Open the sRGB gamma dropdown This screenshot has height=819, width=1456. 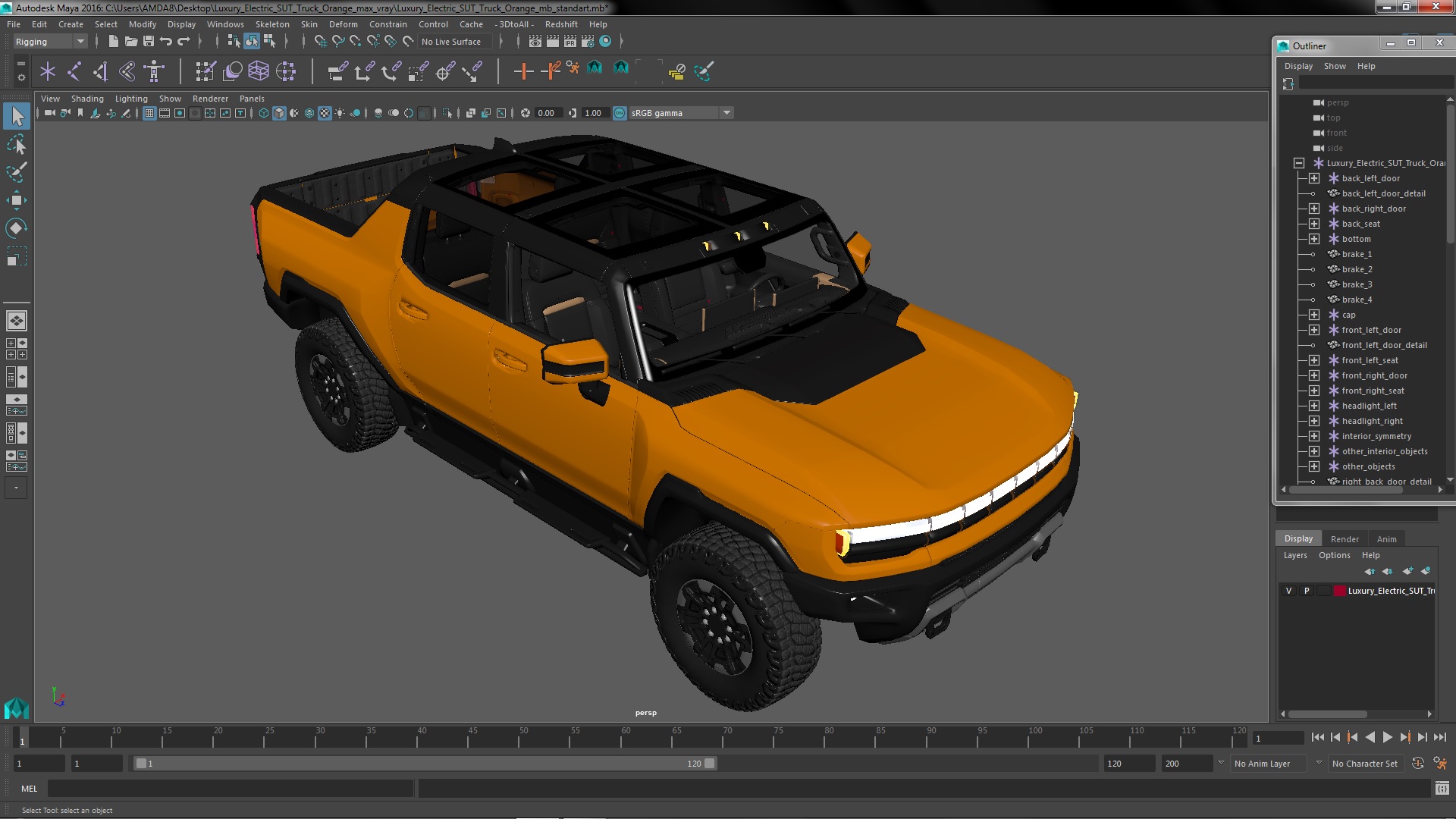[x=726, y=113]
